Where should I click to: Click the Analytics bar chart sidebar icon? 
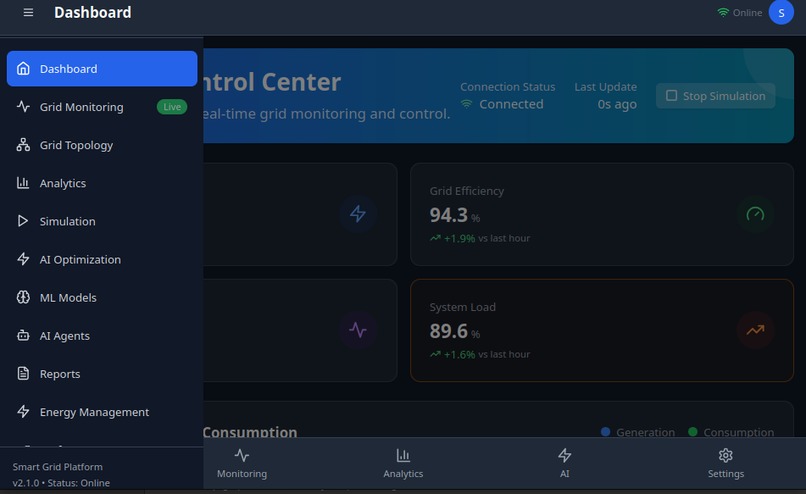pyautogui.click(x=23, y=182)
